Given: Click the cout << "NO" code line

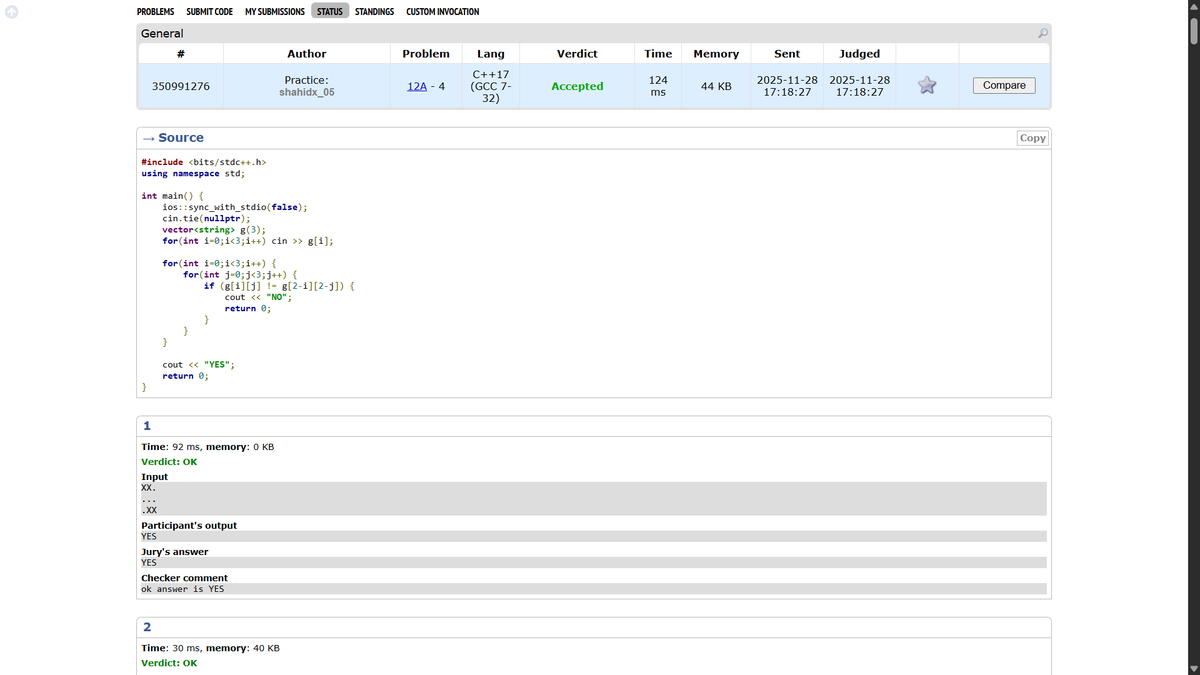Looking at the screenshot, I should click(x=258, y=297).
